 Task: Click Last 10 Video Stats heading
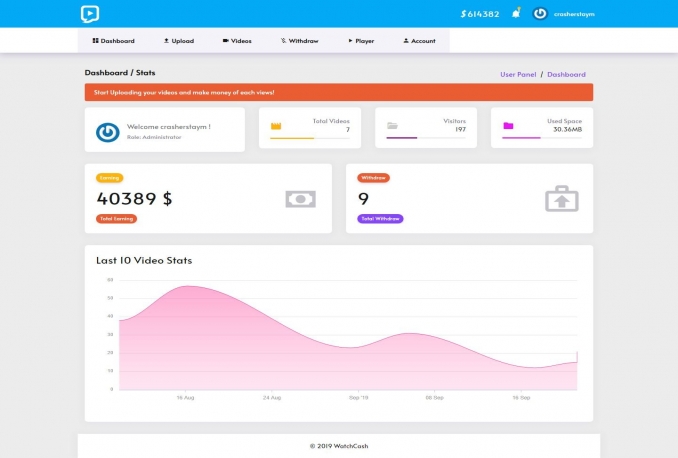(x=144, y=260)
